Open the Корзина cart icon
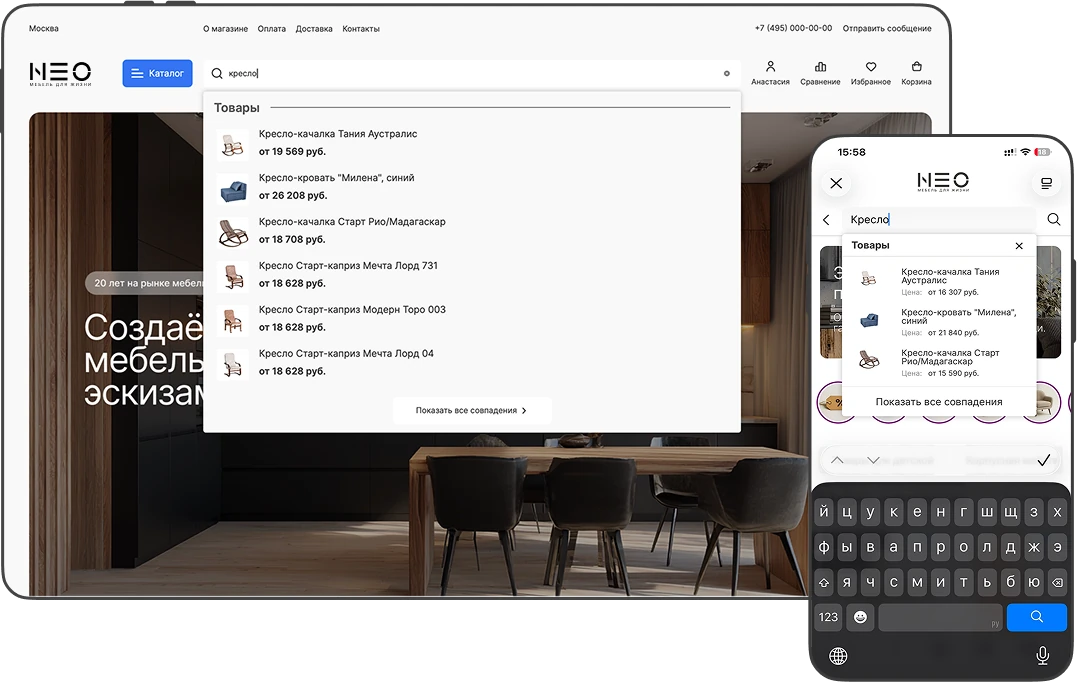1079x684 pixels. [917, 73]
